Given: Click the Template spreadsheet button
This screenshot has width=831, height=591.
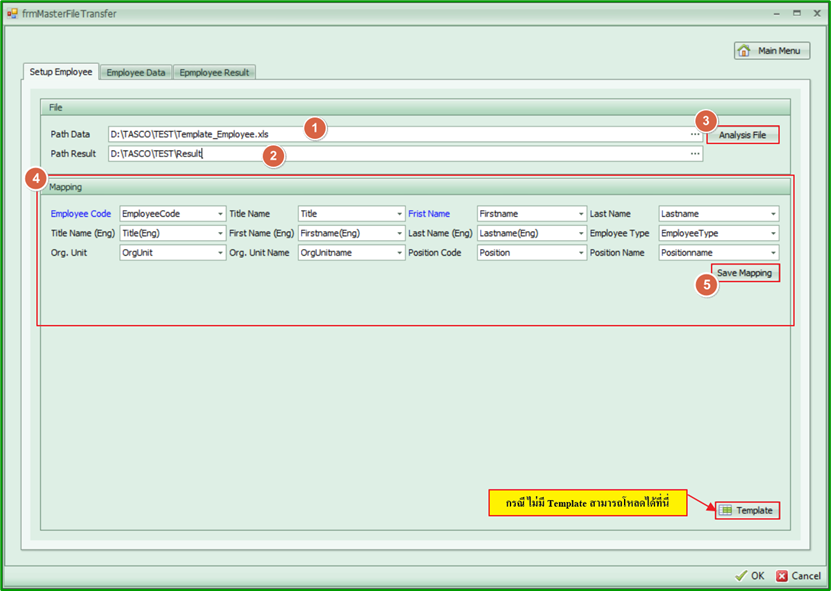Looking at the screenshot, I should coord(746,510).
